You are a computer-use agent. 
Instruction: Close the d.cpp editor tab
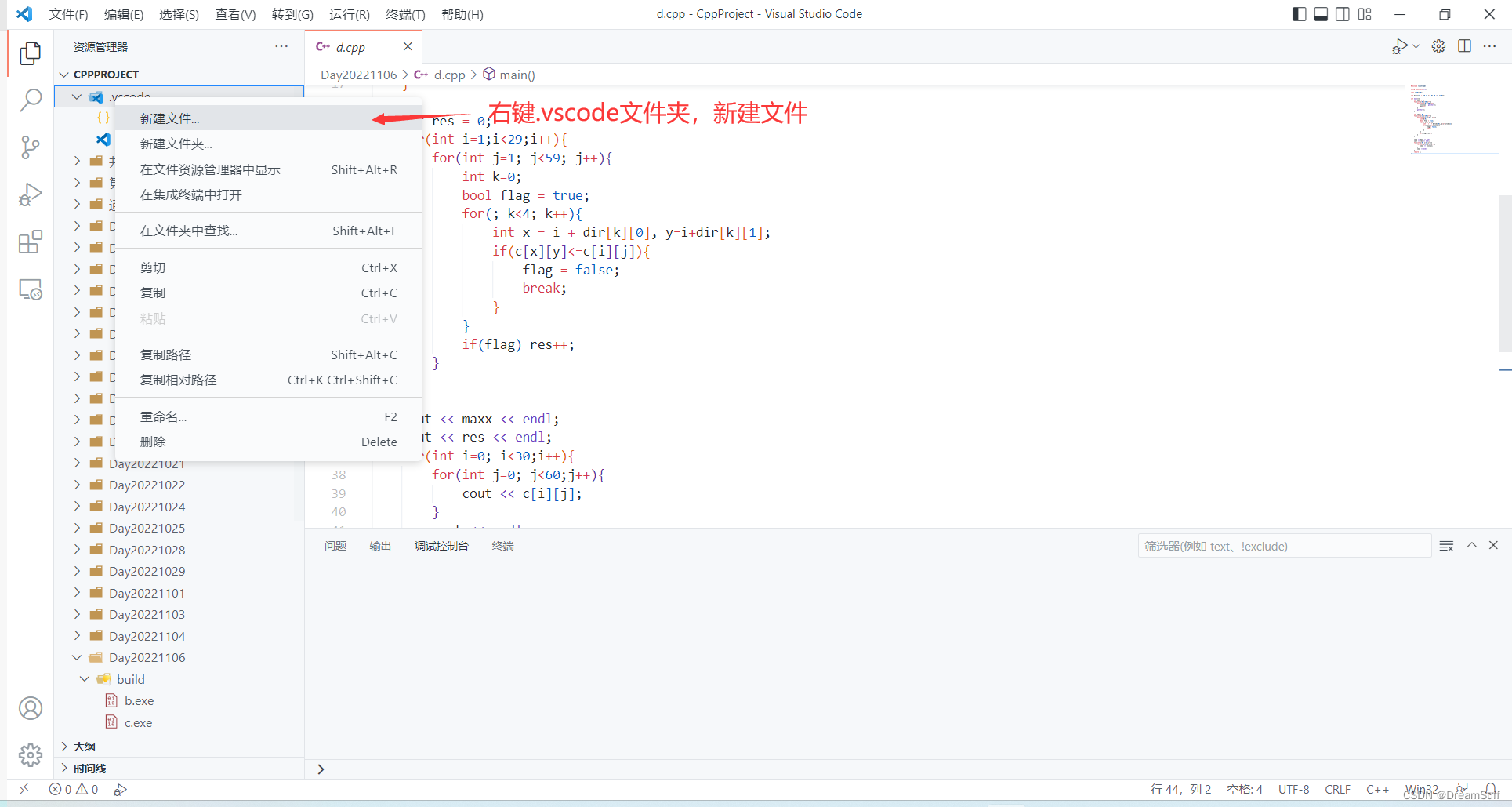point(408,46)
